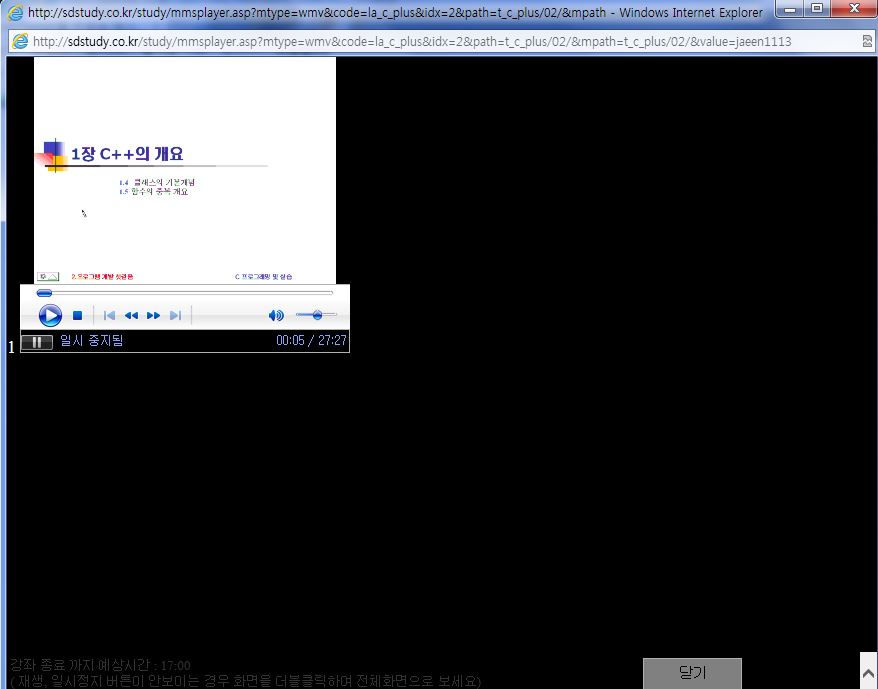Image resolution: width=878 pixels, height=689 pixels.
Task: Minimize the Internet Explorer window
Action: (790, 9)
